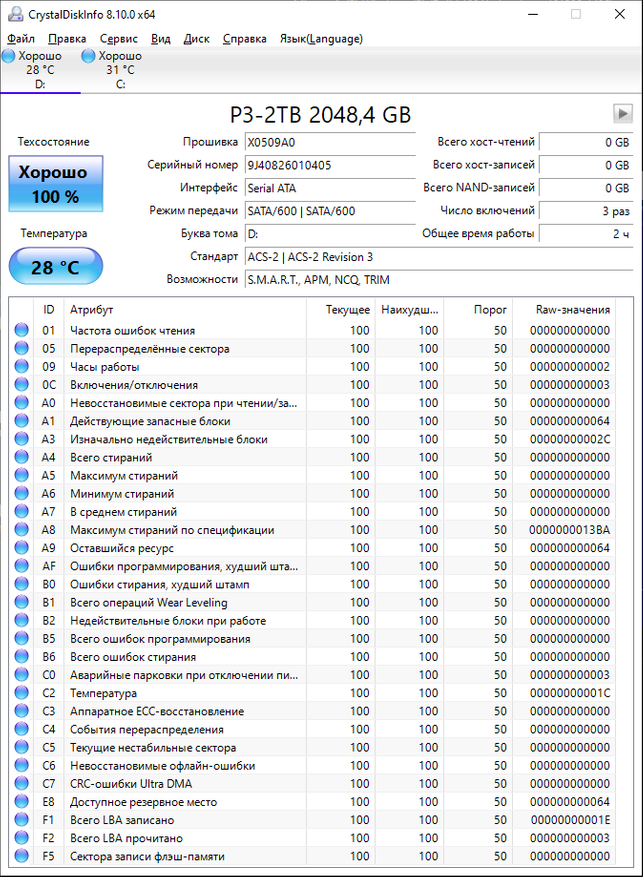Image resolution: width=643 pixels, height=877 pixels.
Task: Click status icon for F5 Сектора записи флэш-памяти
Action: point(22,856)
